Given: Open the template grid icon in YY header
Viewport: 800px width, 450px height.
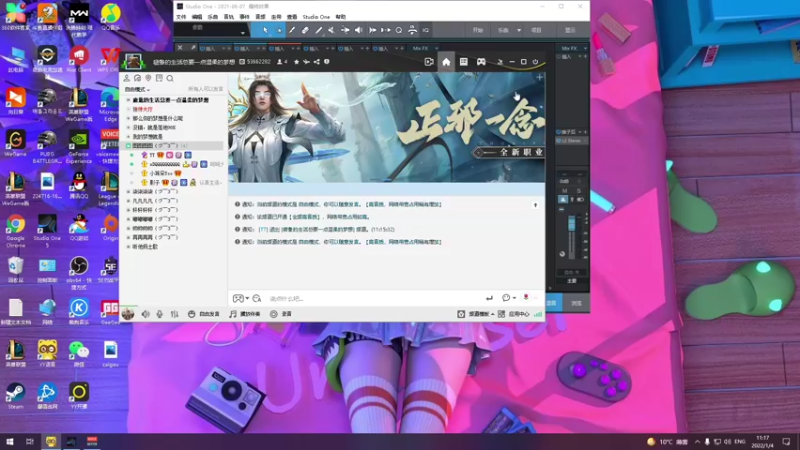Looking at the screenshot, I should [463, 62].
